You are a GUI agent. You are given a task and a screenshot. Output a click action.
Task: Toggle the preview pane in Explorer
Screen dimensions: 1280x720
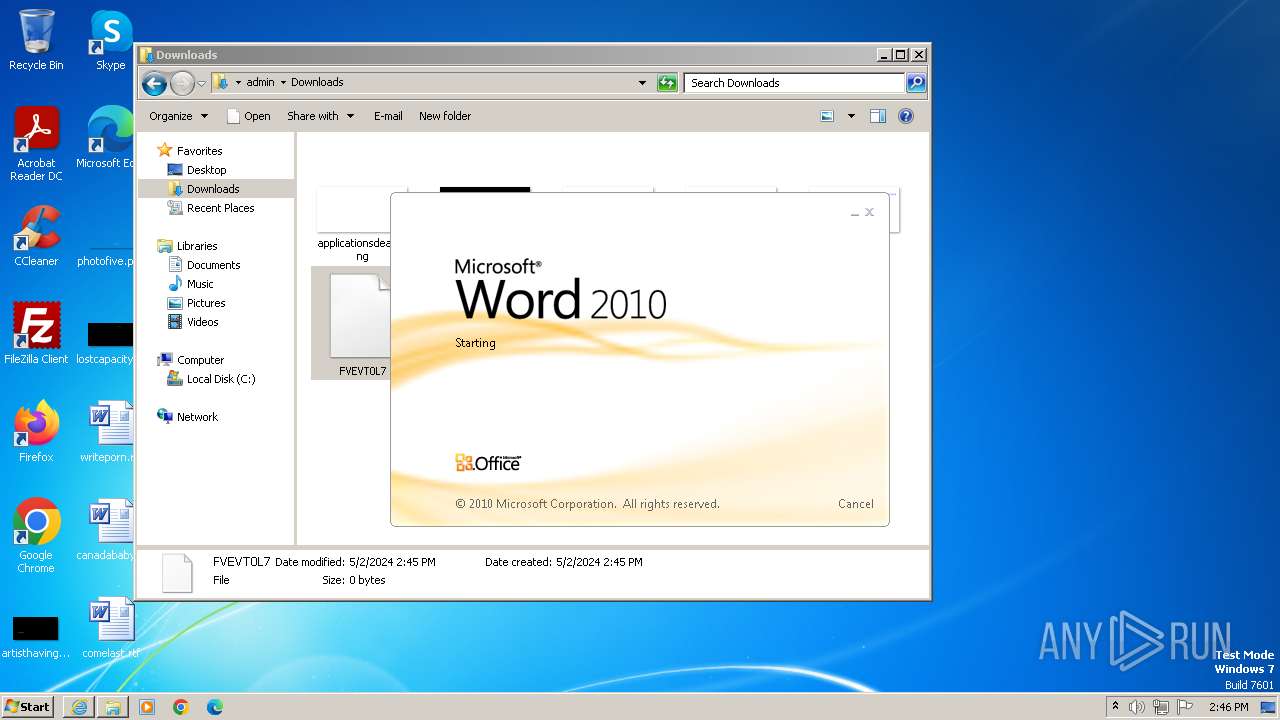click(x=877, y=116)
